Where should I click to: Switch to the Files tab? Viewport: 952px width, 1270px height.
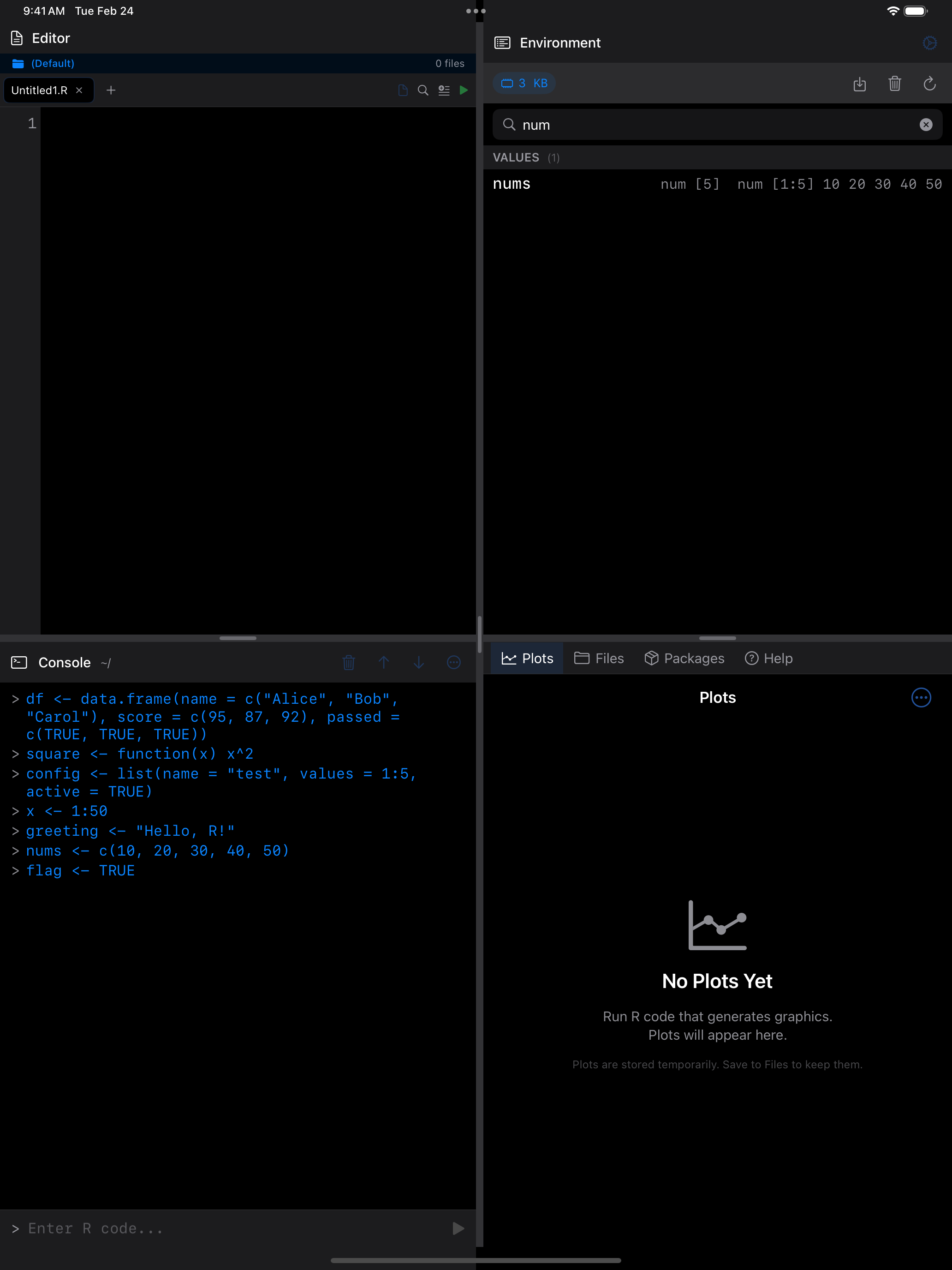click(599, 658)
